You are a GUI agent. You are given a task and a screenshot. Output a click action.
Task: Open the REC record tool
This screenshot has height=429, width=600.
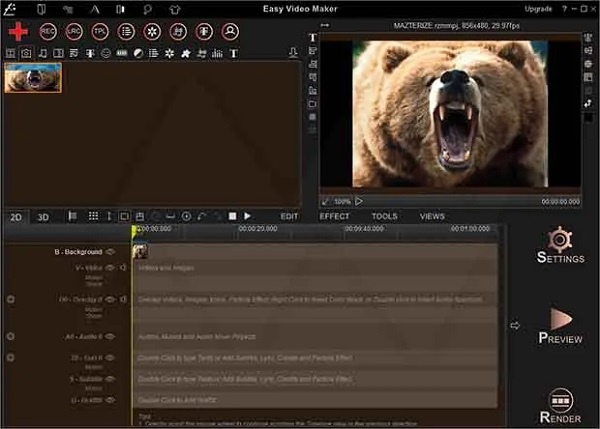point(48,31)
